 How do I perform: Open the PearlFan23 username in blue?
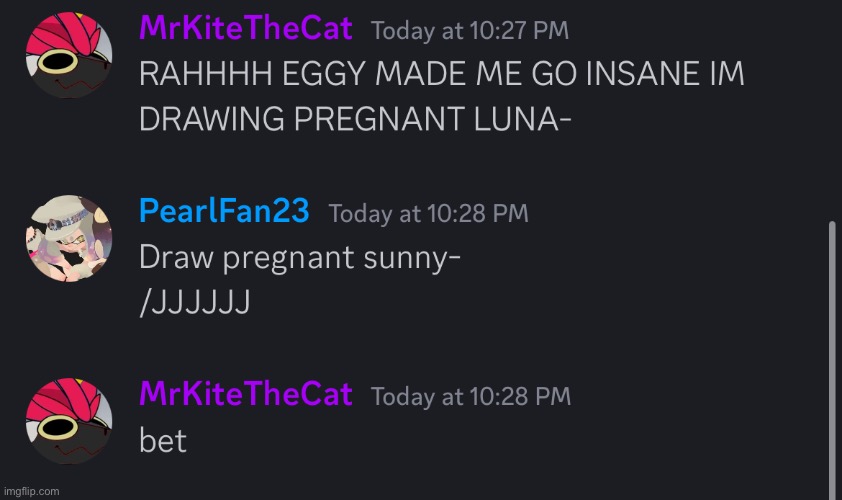coord(224,212)
